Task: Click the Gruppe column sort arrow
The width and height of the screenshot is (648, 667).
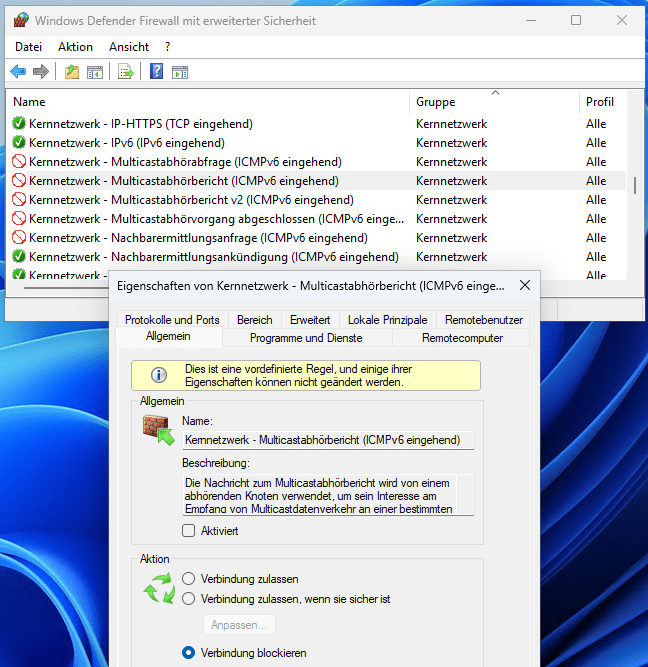Action: point(495,92)
